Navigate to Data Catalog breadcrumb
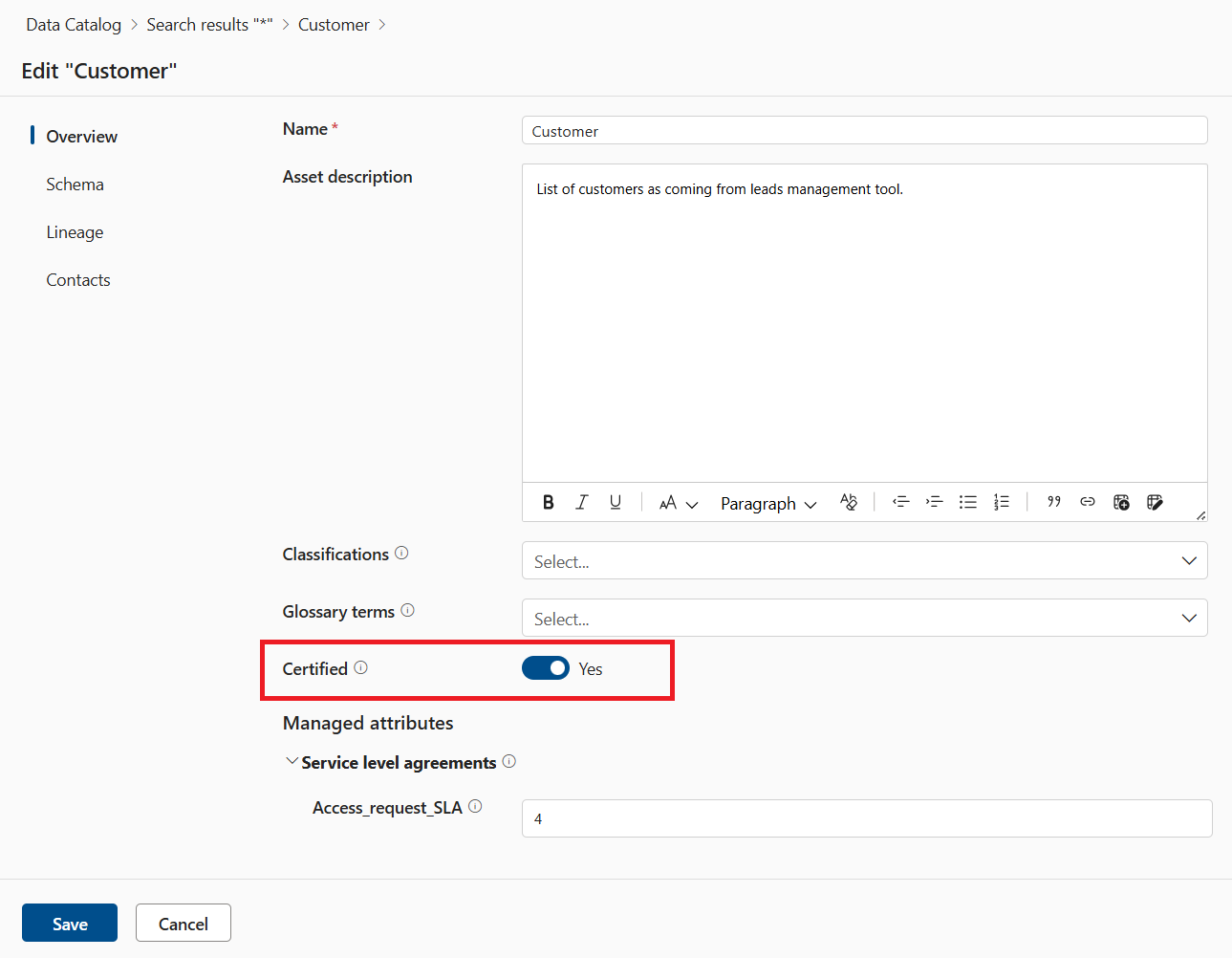 tap(74, 25)
